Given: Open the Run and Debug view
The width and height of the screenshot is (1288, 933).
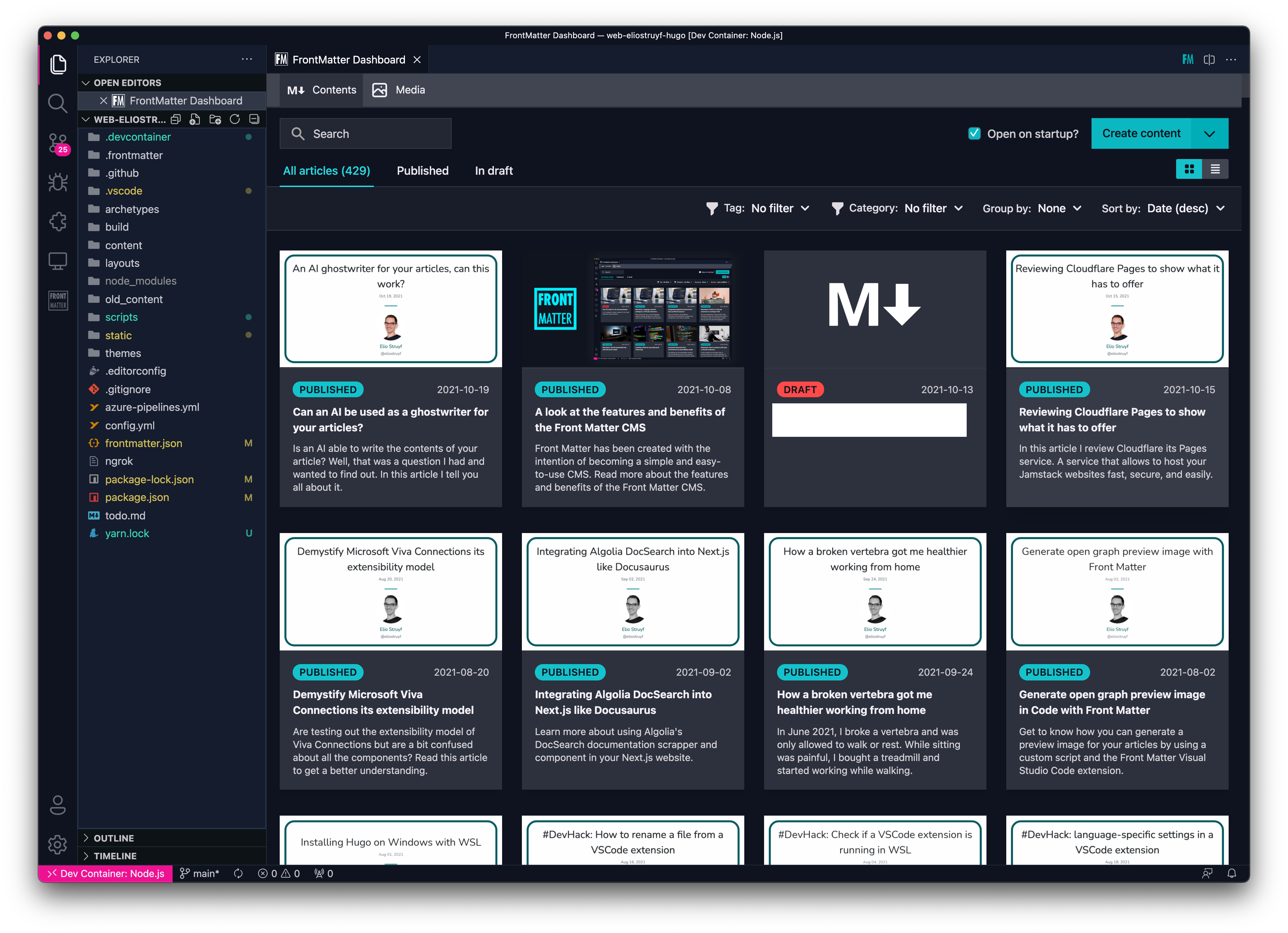Looking at the screenshot, I should pyautogui.click(x=57, y=182).
